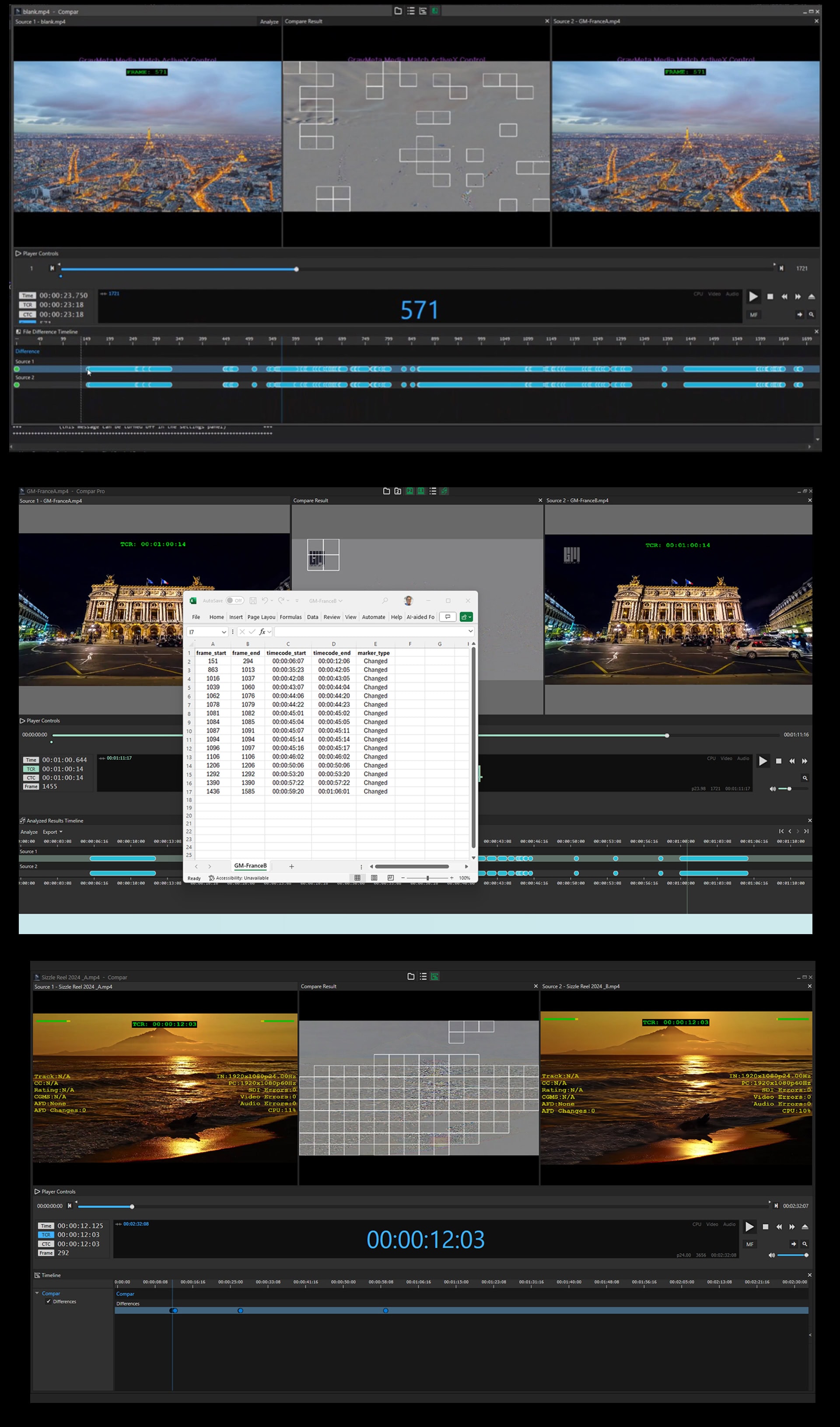Uncheck the Differences checkbox in the Timeline panel

pos(48,1302)
